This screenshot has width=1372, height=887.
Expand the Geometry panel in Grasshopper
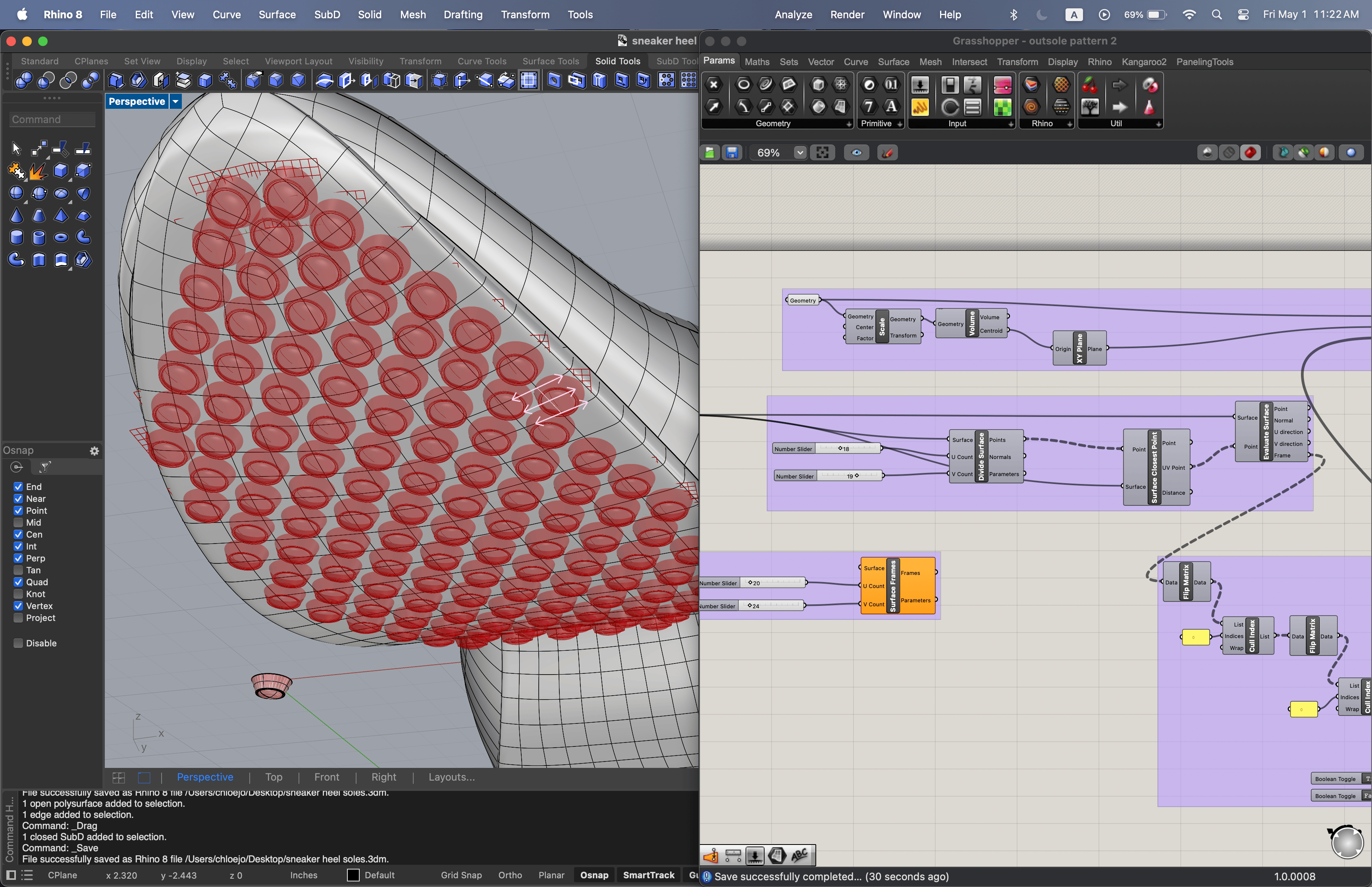tap(849, 124)
